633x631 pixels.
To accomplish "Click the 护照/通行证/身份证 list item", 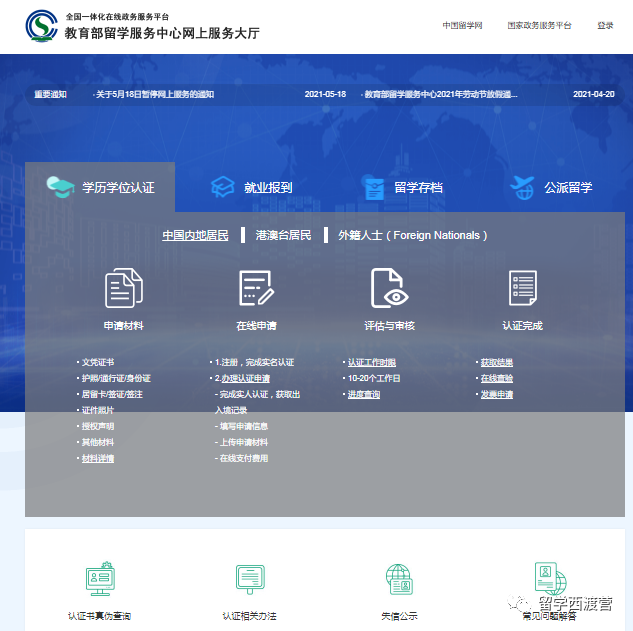I will pyautogui.click(x=116, y=378).
